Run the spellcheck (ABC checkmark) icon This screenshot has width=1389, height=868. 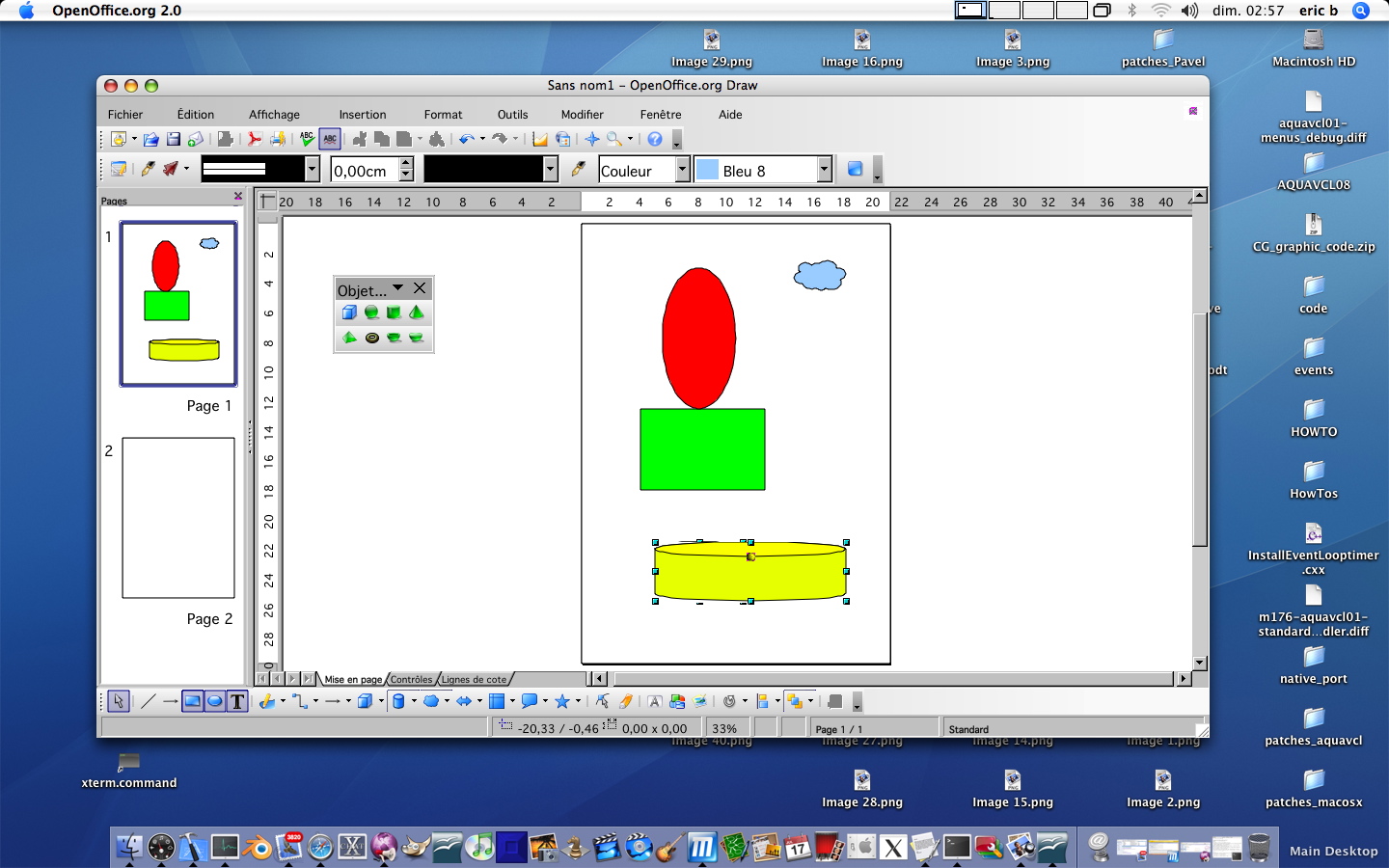click(x=307, y=139)
